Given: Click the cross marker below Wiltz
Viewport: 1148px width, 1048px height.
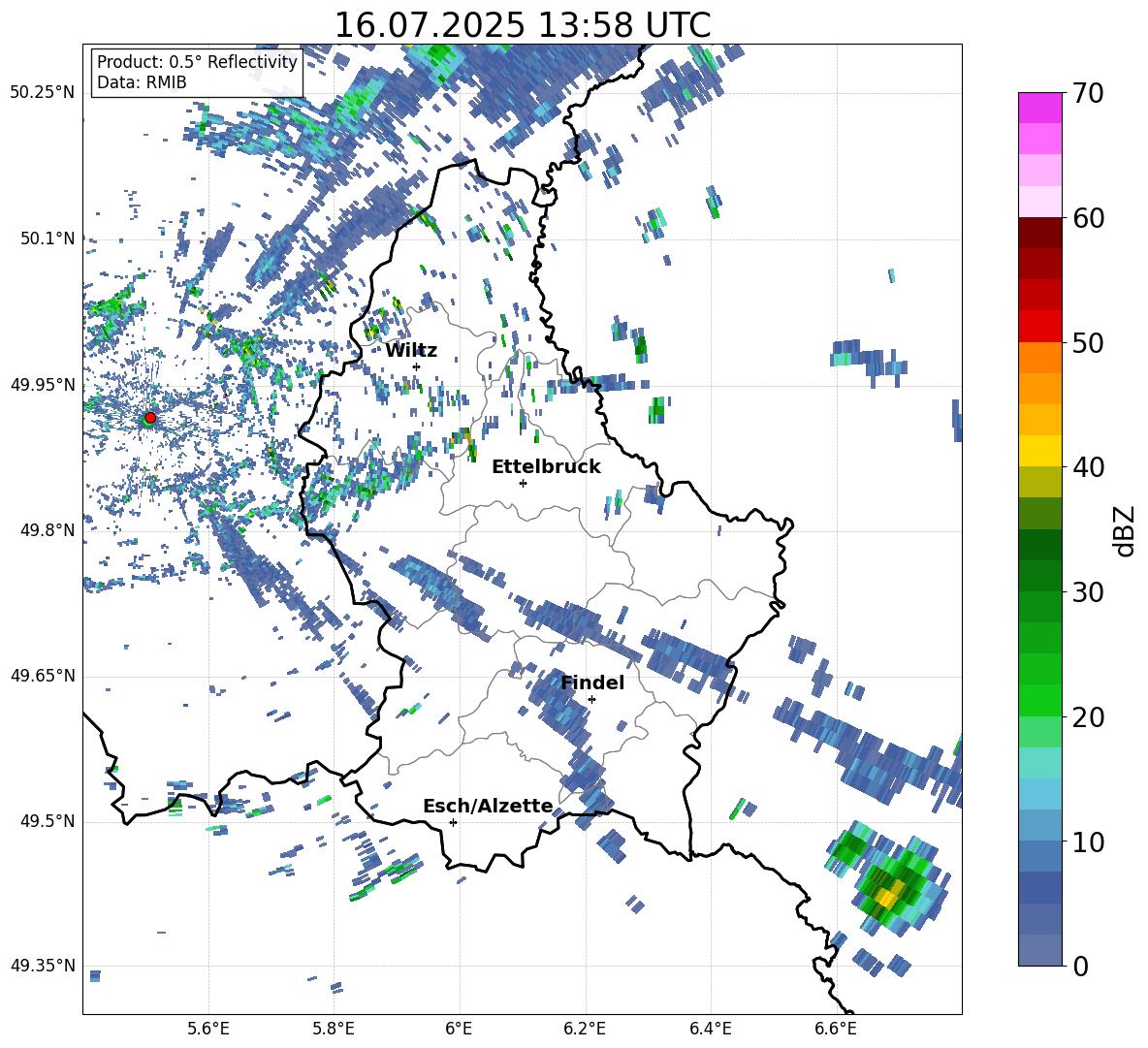Looking at the screenshot, I should (x=417, y=366).
